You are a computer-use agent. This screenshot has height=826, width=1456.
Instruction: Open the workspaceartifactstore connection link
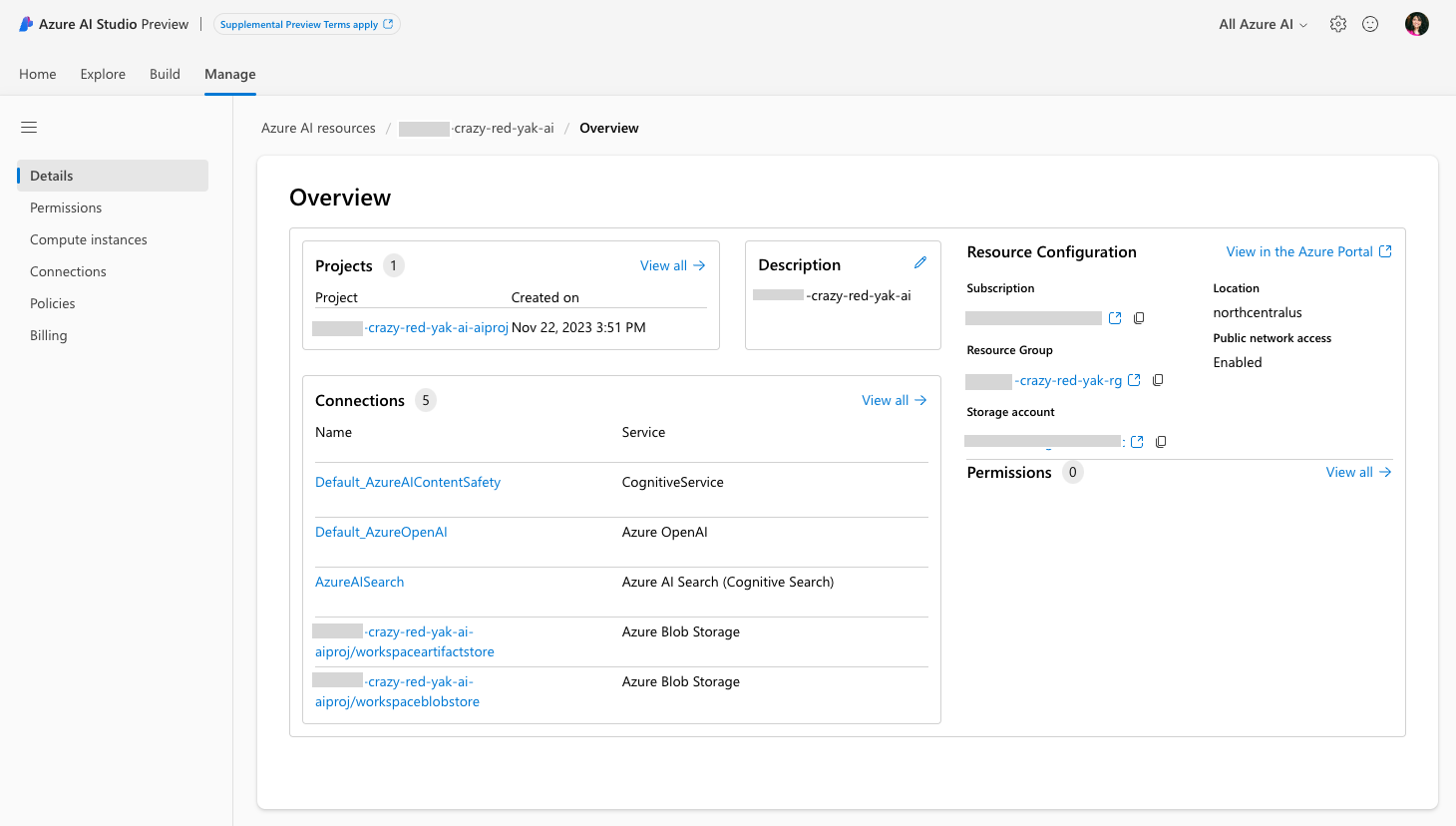coord(404,641)
